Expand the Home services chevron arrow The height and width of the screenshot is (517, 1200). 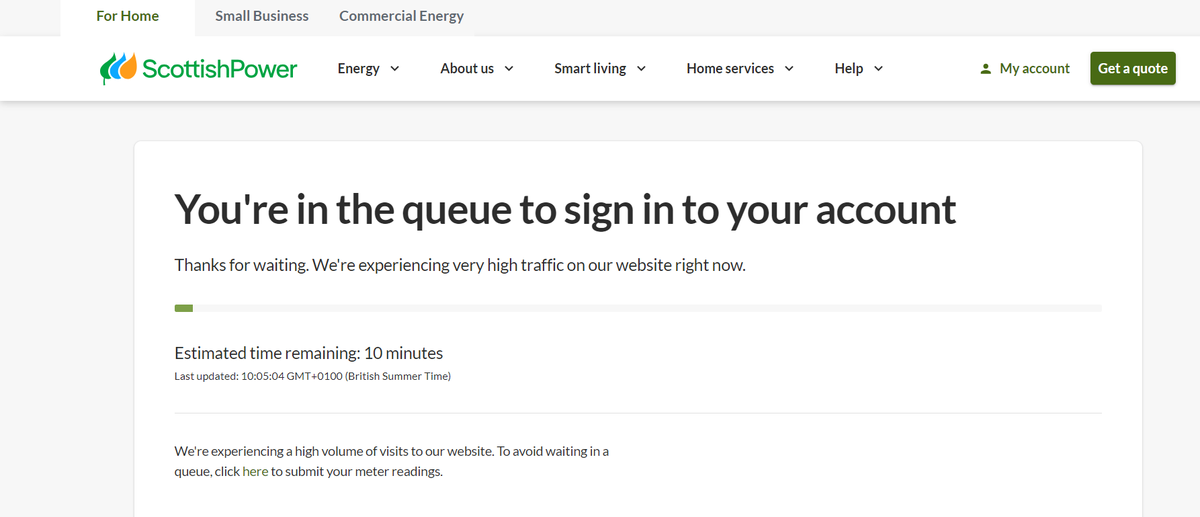[788, 68]
